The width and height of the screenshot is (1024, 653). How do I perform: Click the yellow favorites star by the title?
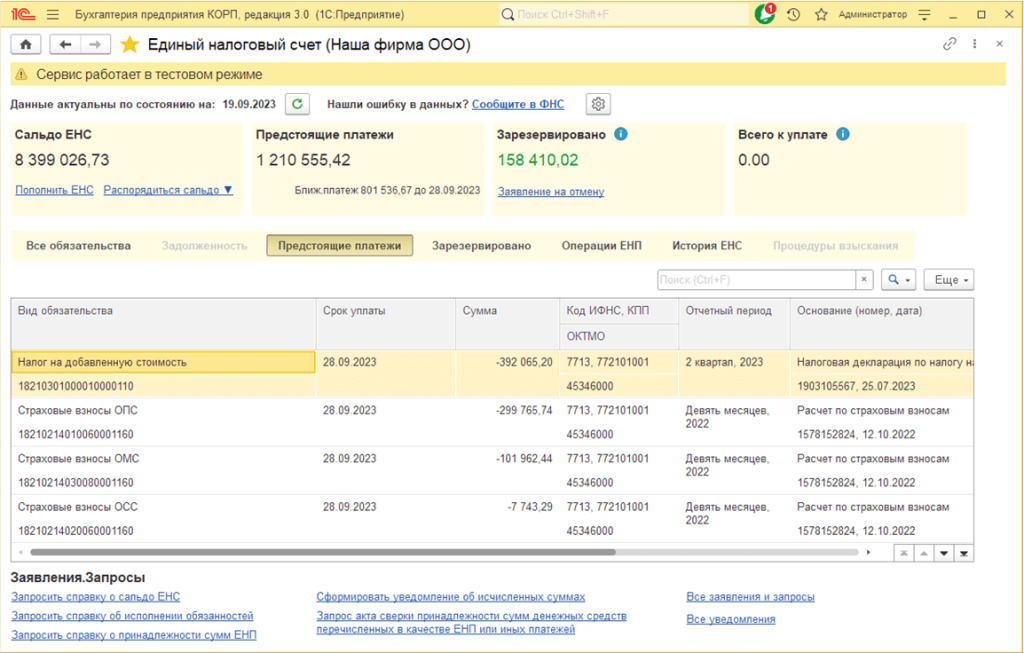[129, 45]
